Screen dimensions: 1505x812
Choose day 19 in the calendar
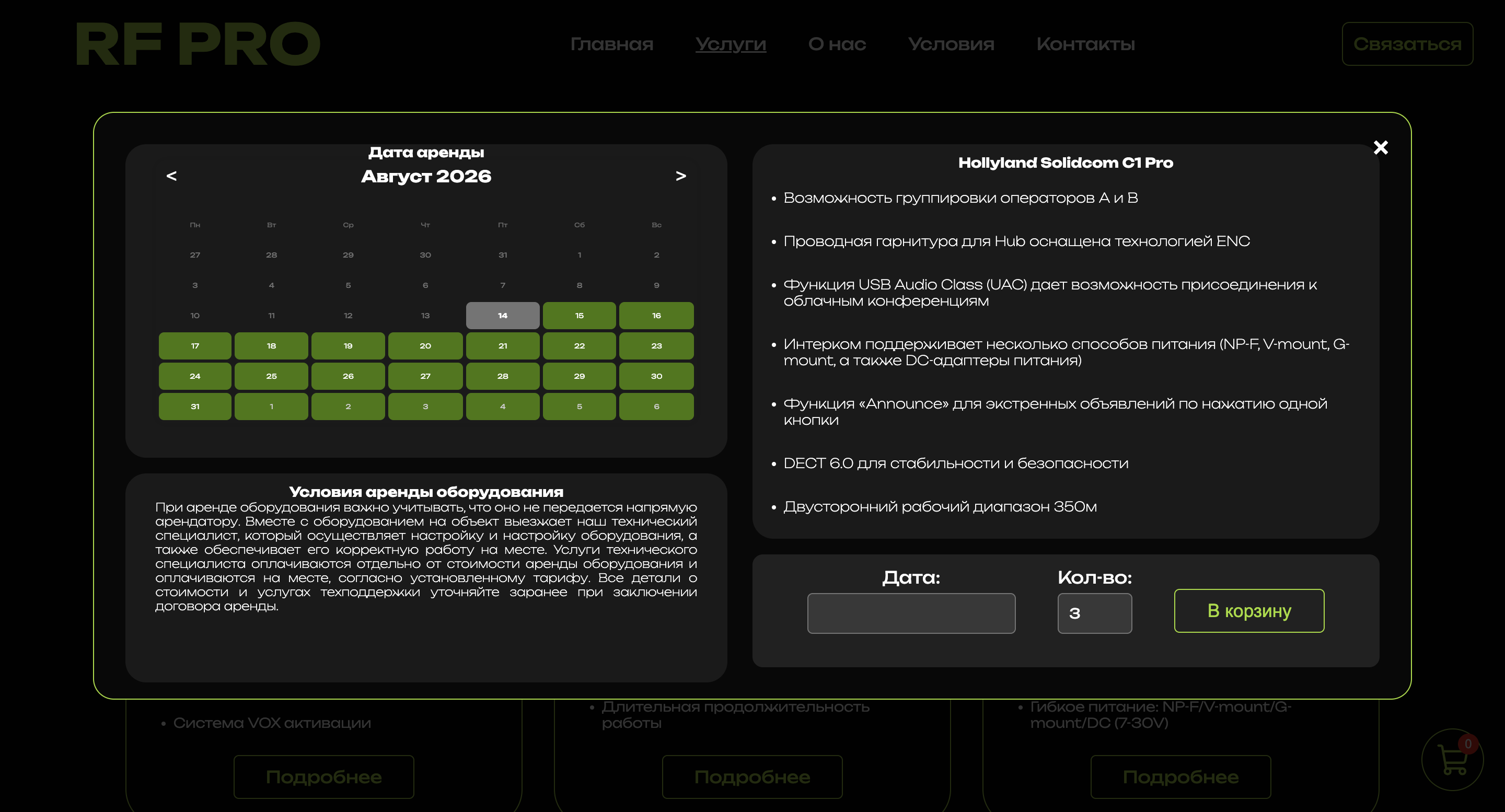348,346
